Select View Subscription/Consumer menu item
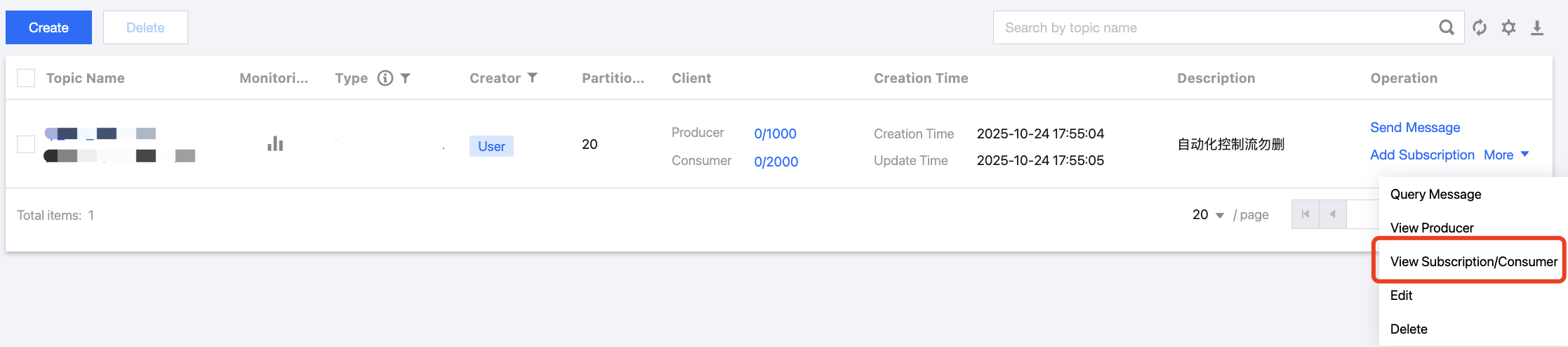 pyautogui.click(x=1473, y=261)
